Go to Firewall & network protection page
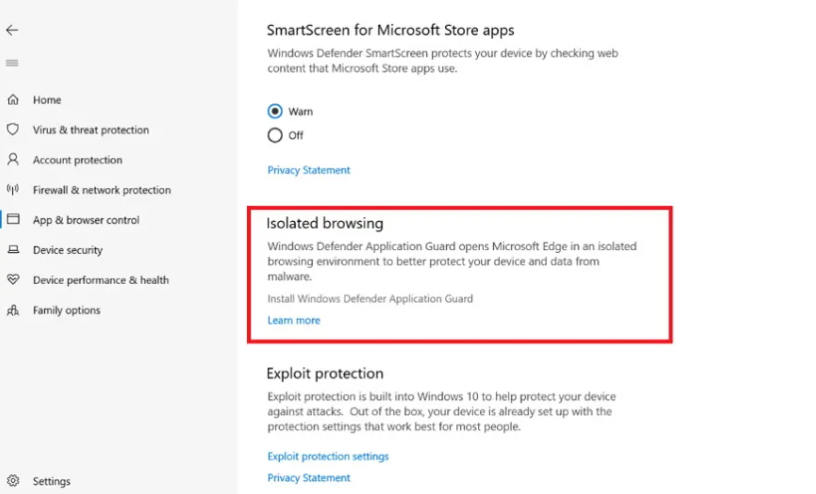 click(102, 190)
